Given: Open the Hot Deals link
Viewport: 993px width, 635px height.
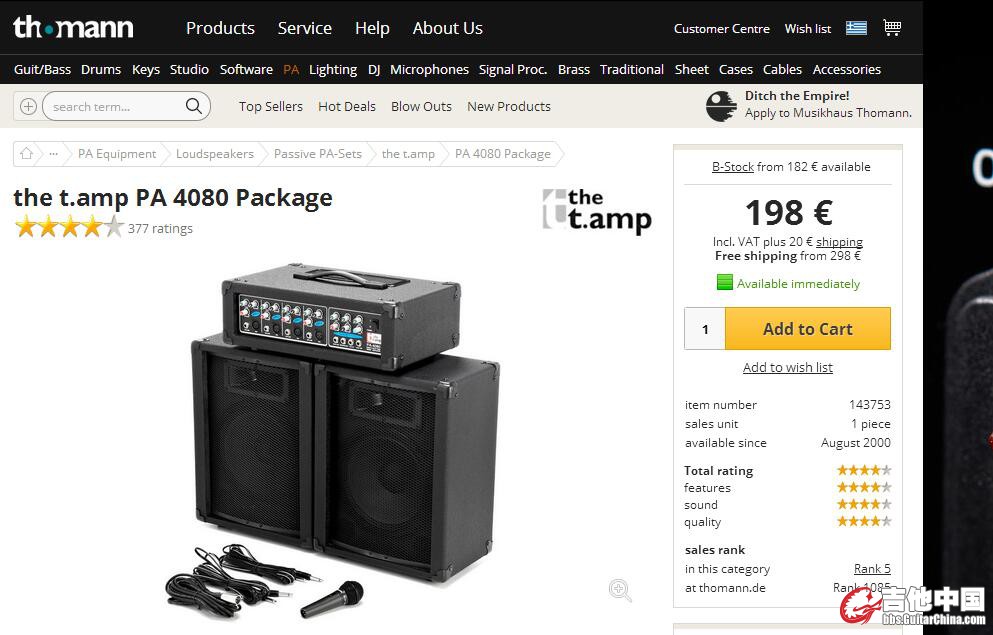Looking at the screenshot, I should pyautogui.click(x=347, y=106).
